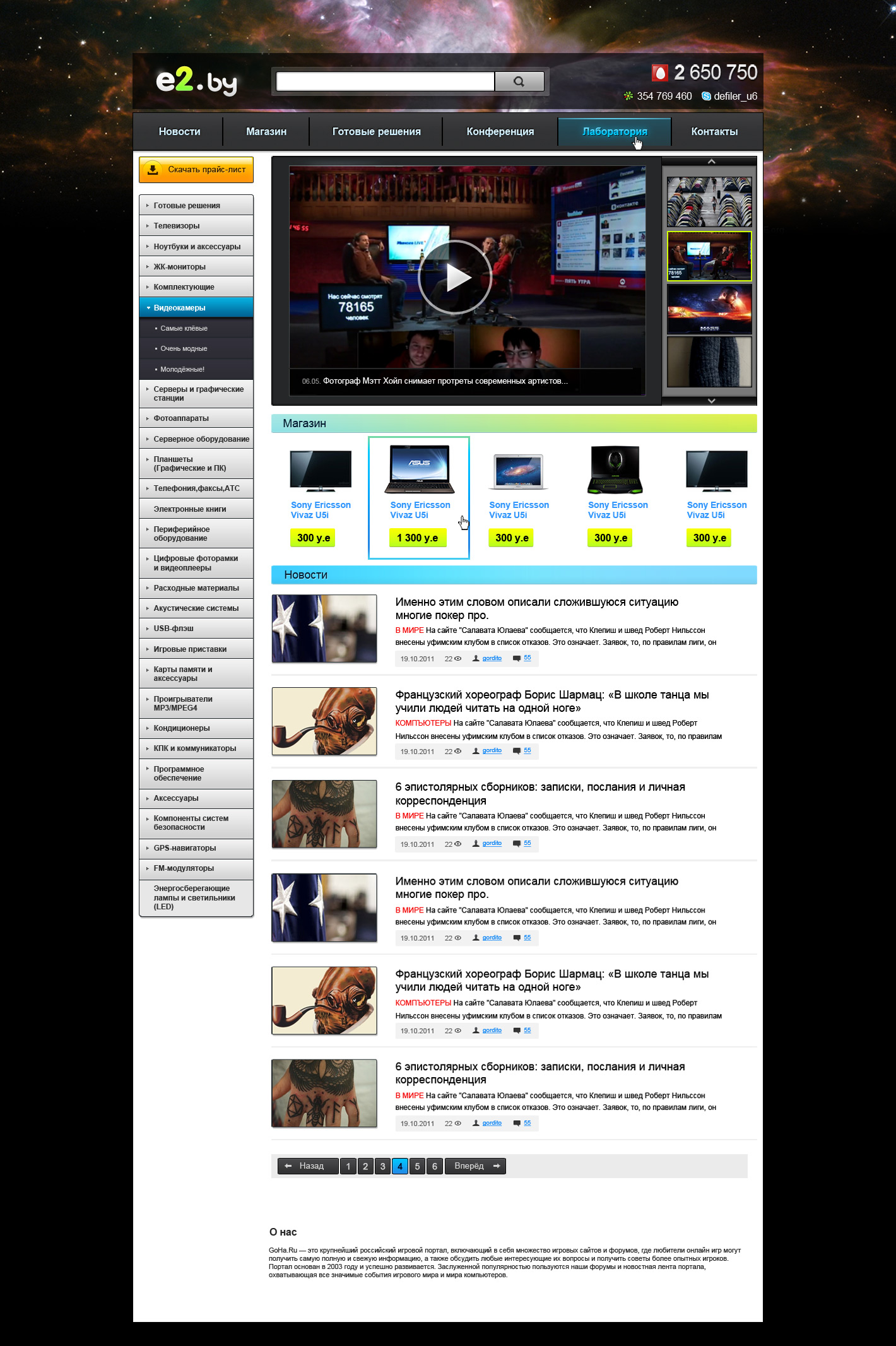Click the download icon on the price list button
Image resolution: width=896 pixels, height=1346 pixels.
click(153, 169)
